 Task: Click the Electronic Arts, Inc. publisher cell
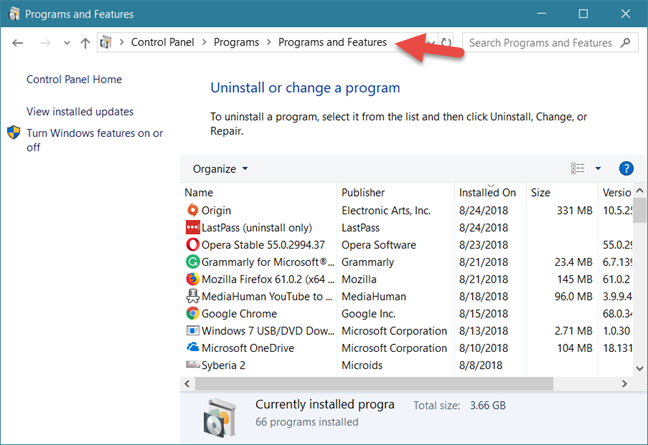coord(386,210)
